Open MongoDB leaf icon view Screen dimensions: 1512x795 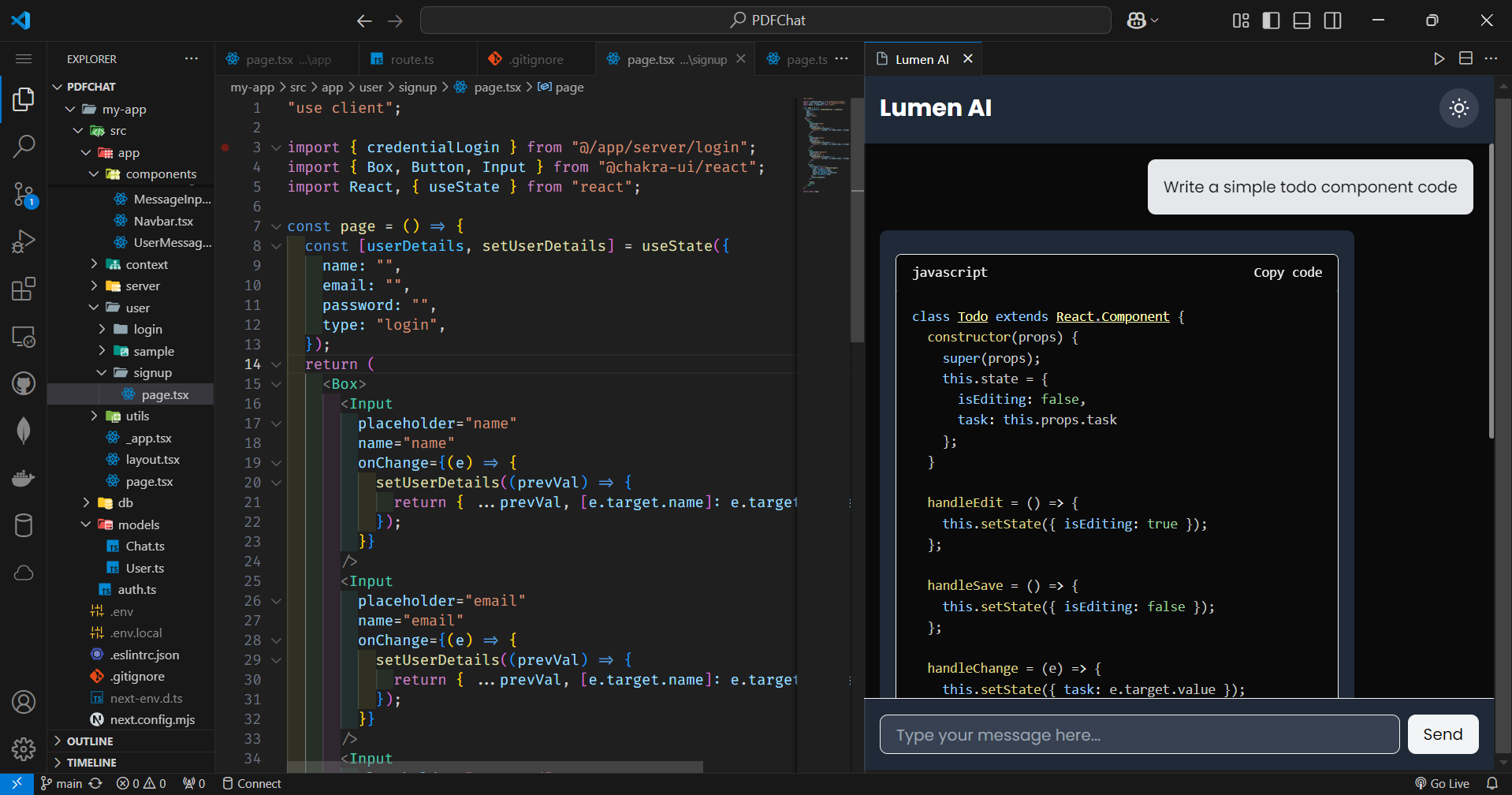tap(24, 431)
